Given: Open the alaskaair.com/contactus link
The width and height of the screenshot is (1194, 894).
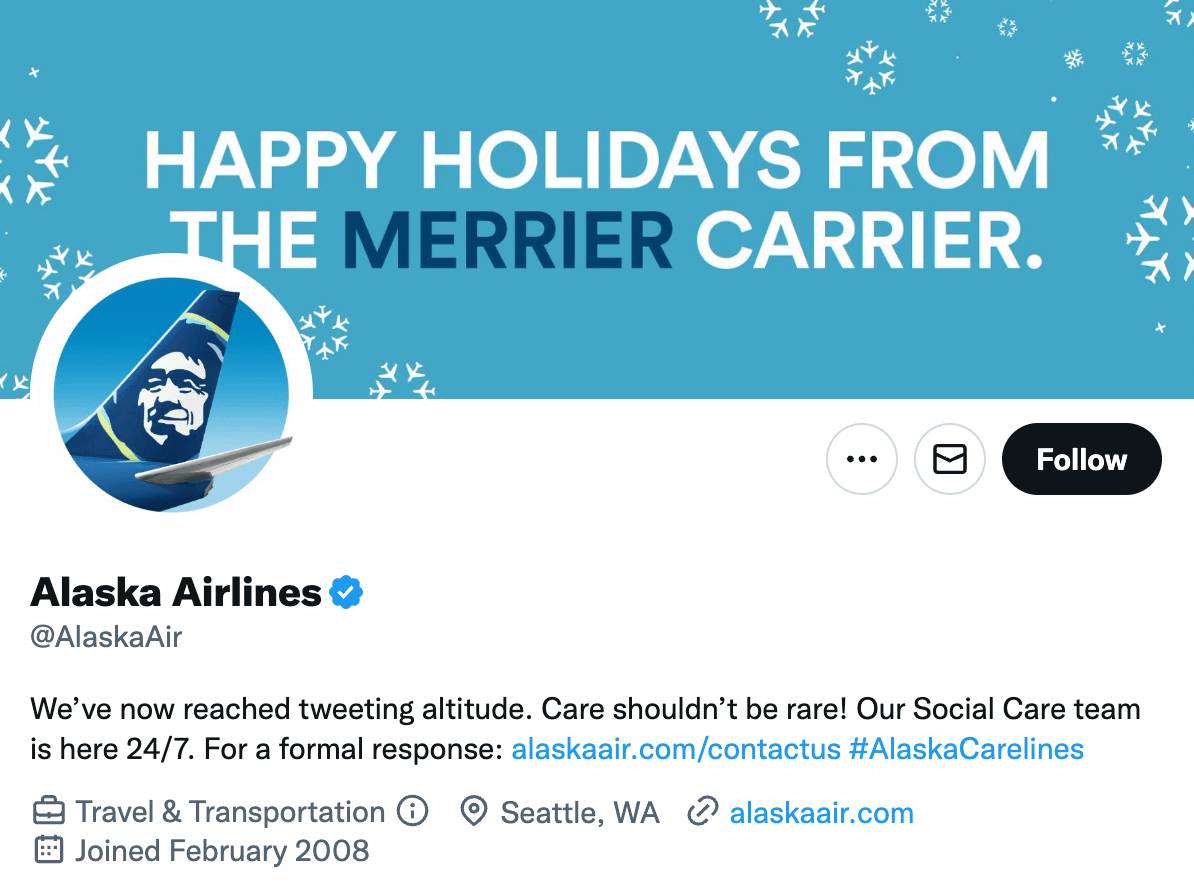Looking at the screenshot, I should (x=675, y=748).
